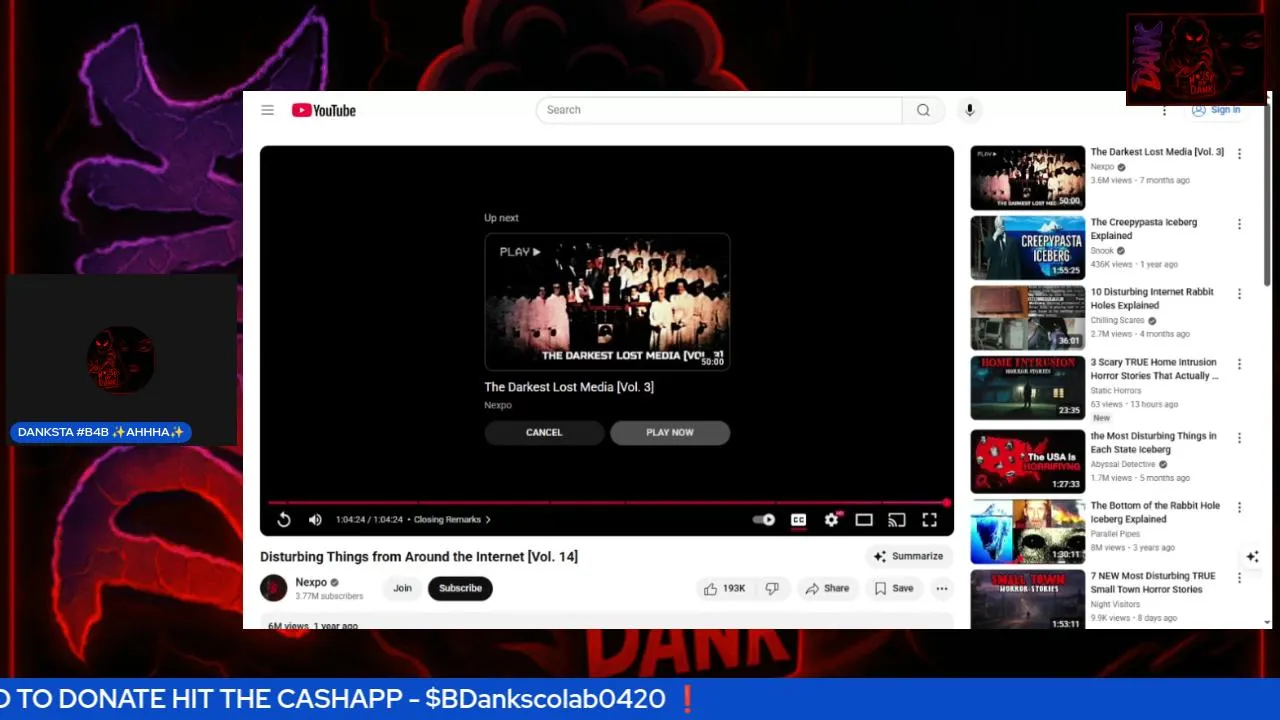Open options menu for Creepypasta Iceberg video
Image resolution: width=1280 pixels, height=720 pixels.
[1239, 224]
